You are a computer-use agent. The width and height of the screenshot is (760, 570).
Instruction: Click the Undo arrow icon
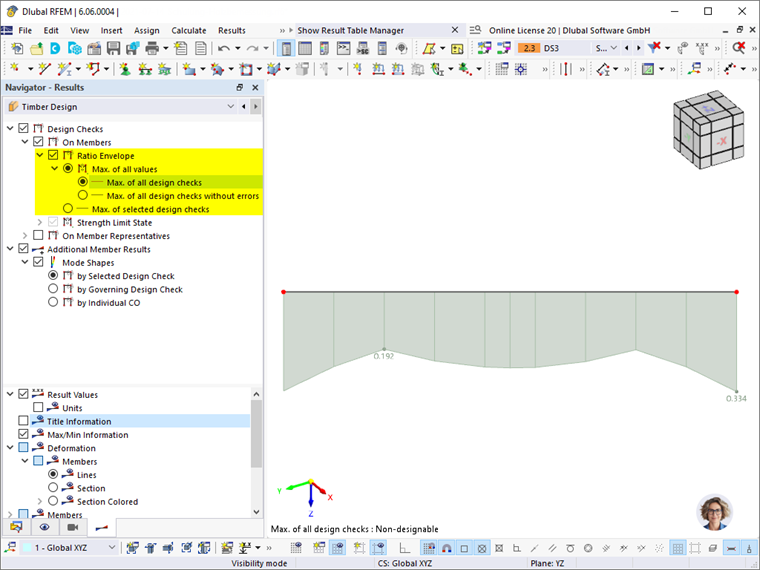(x=223, y=48)
